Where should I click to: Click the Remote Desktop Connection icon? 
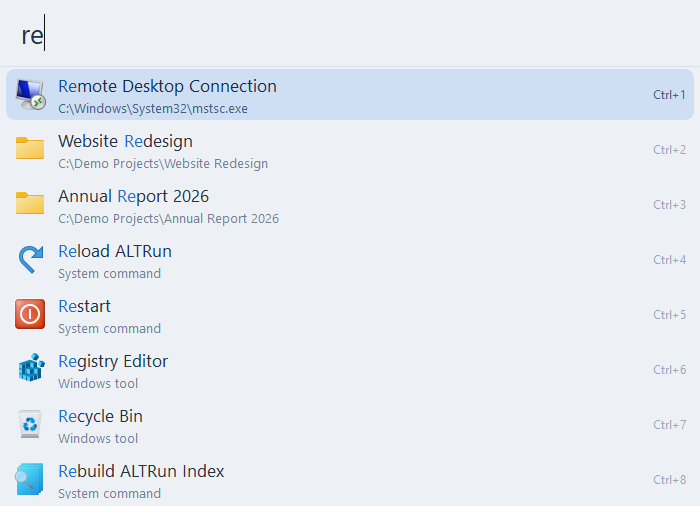click(x=30, y=94)
